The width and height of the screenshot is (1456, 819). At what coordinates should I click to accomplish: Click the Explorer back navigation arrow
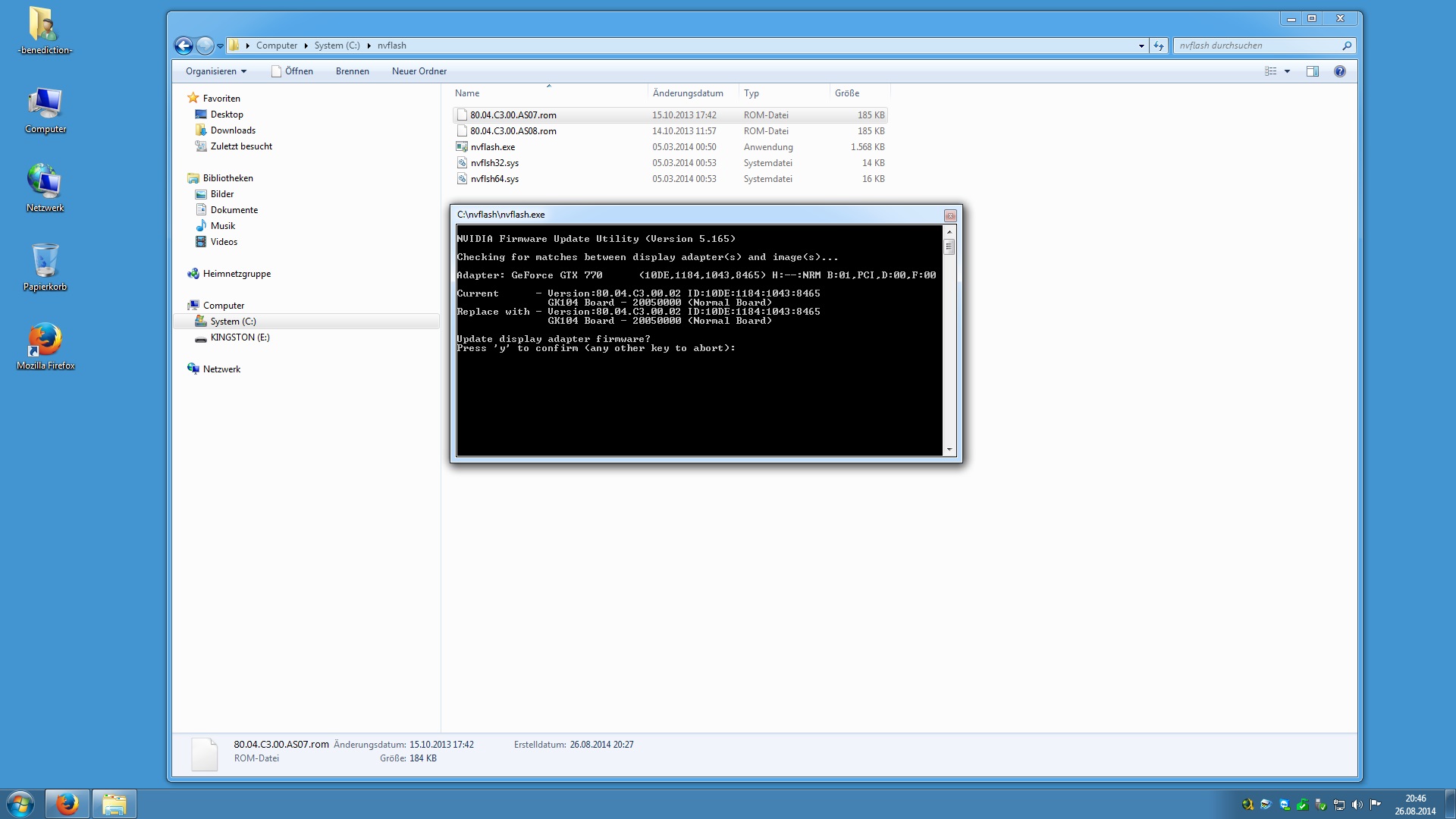pyautogui.click(x=184, y=45)
